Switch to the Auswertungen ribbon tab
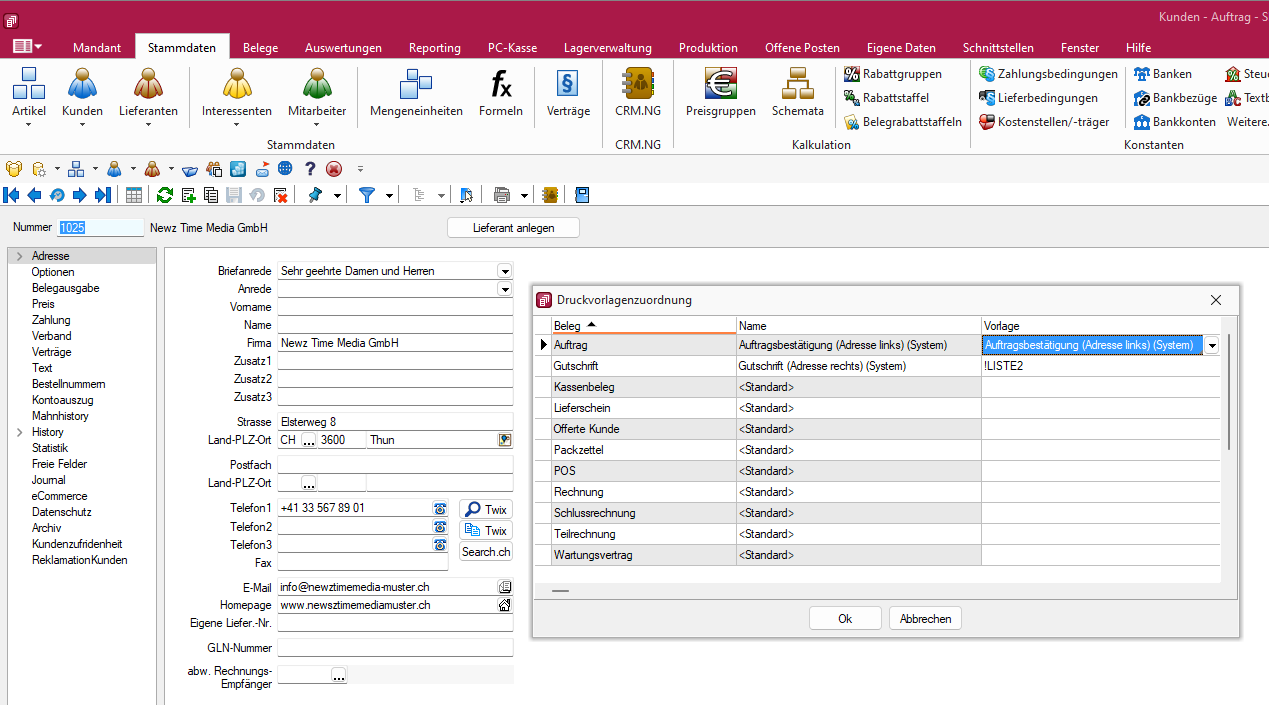Screen dimensions: 1269x705 tap(343, 47)
